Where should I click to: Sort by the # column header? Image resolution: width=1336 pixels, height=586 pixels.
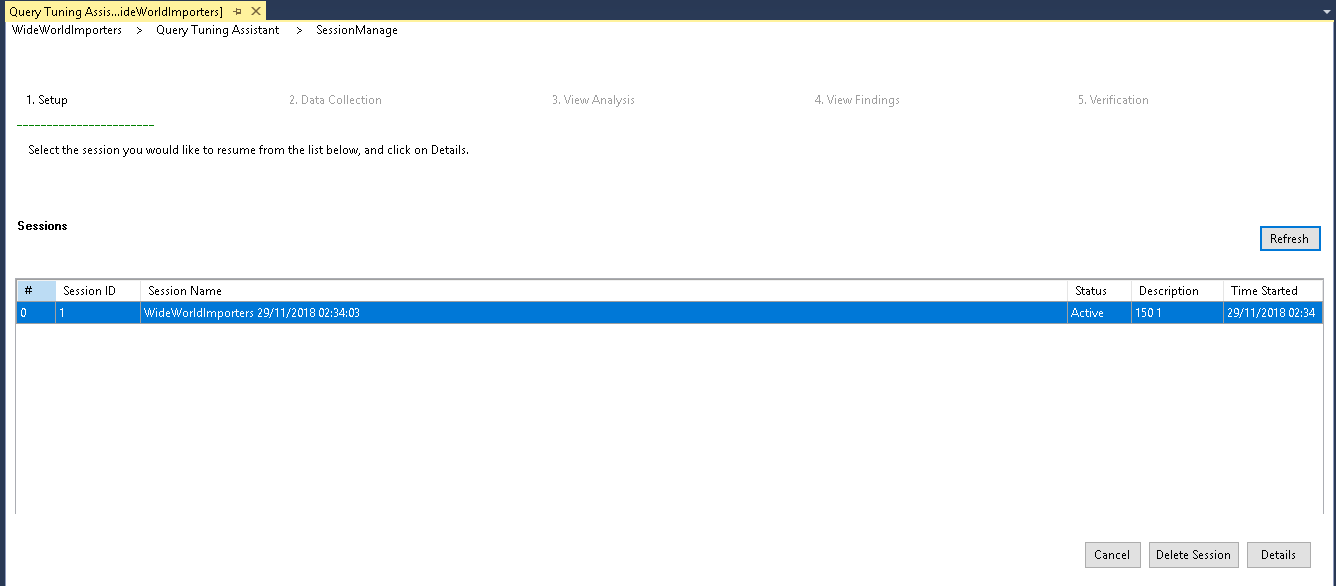(36, 291)
